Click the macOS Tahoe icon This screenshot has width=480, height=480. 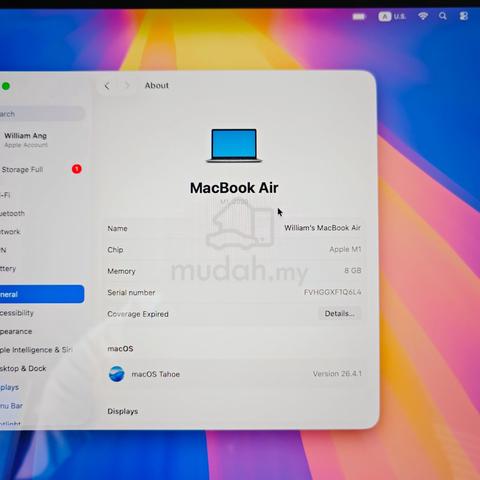(x=117, y=374)
